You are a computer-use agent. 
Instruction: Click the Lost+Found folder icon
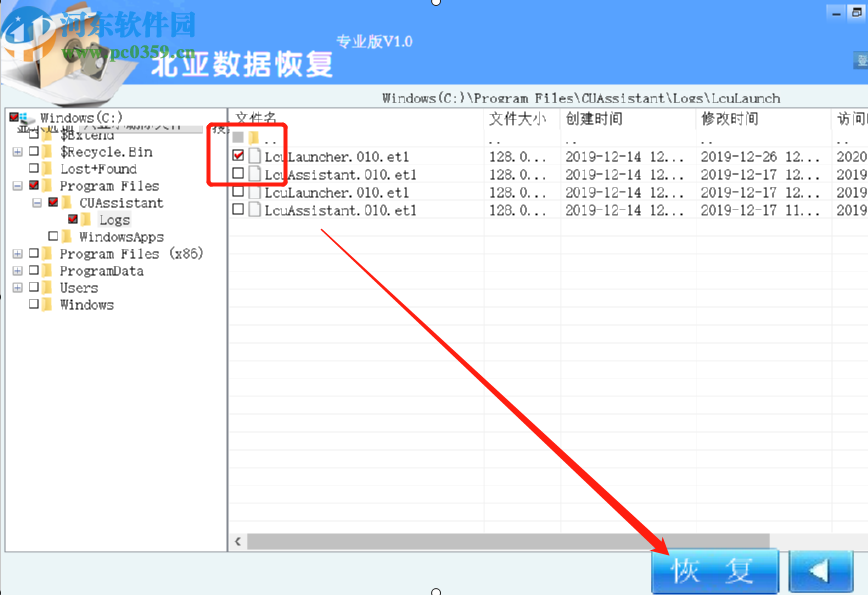[x=48, y=169]
